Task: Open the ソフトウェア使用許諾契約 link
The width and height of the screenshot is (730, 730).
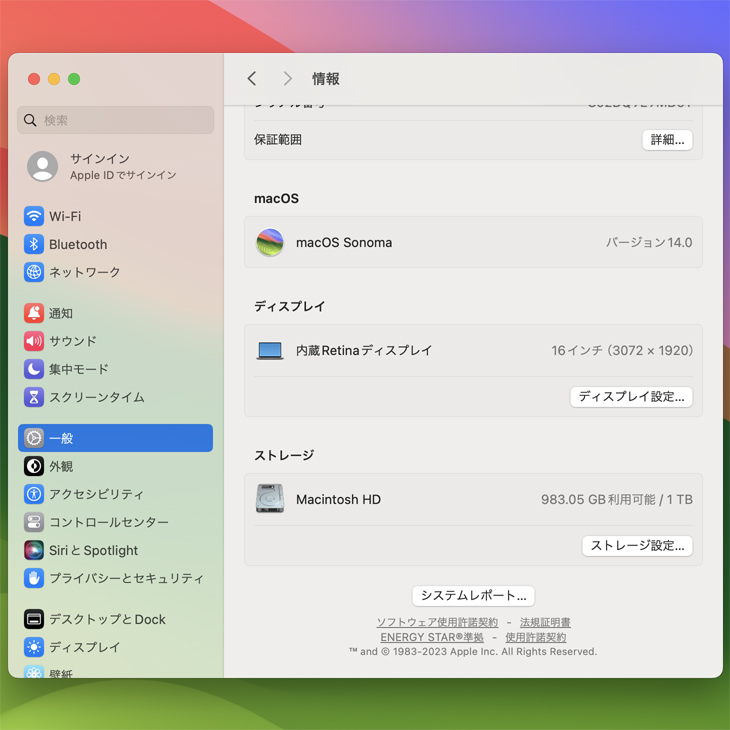Action: coord(437,622)
